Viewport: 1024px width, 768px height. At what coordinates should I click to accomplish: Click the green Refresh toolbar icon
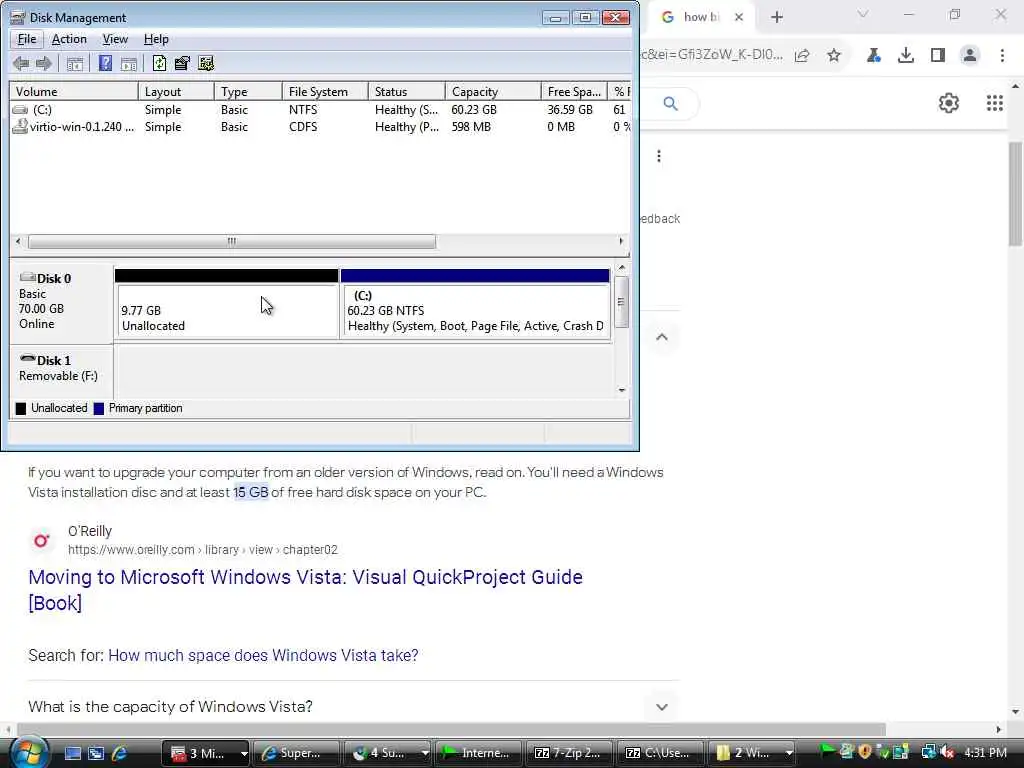pos(159,63)
